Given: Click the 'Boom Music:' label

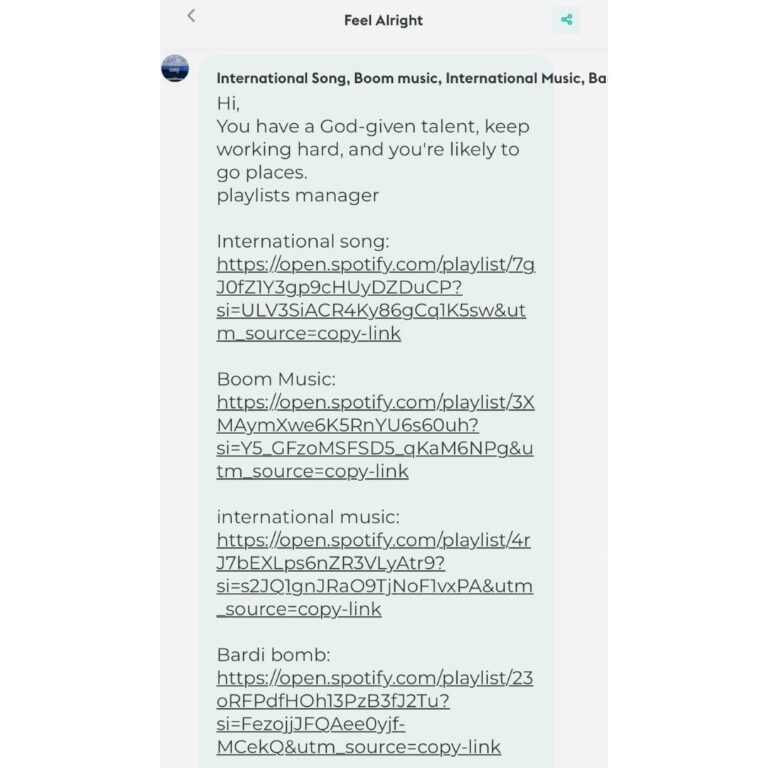Looking at the screenshot, I should (x=276, y=379).
